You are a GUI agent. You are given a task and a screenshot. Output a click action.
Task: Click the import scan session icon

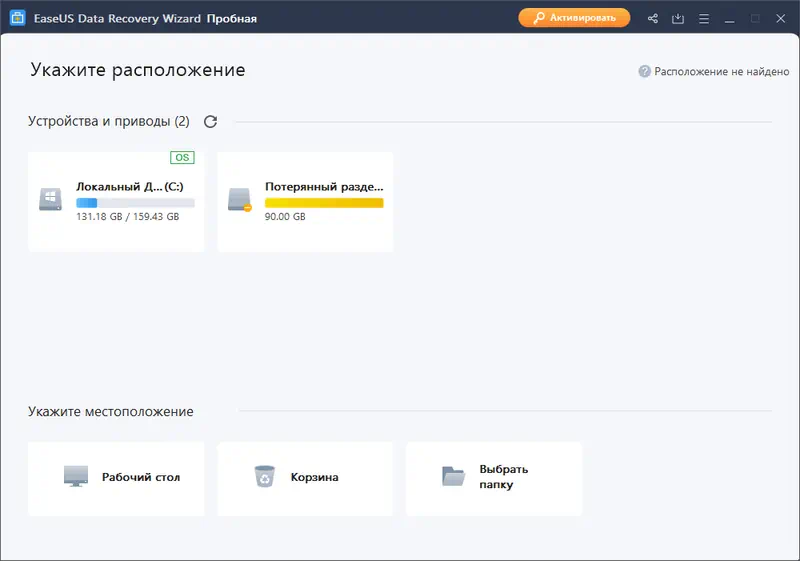pyautogui.click(x=678, y=18)
